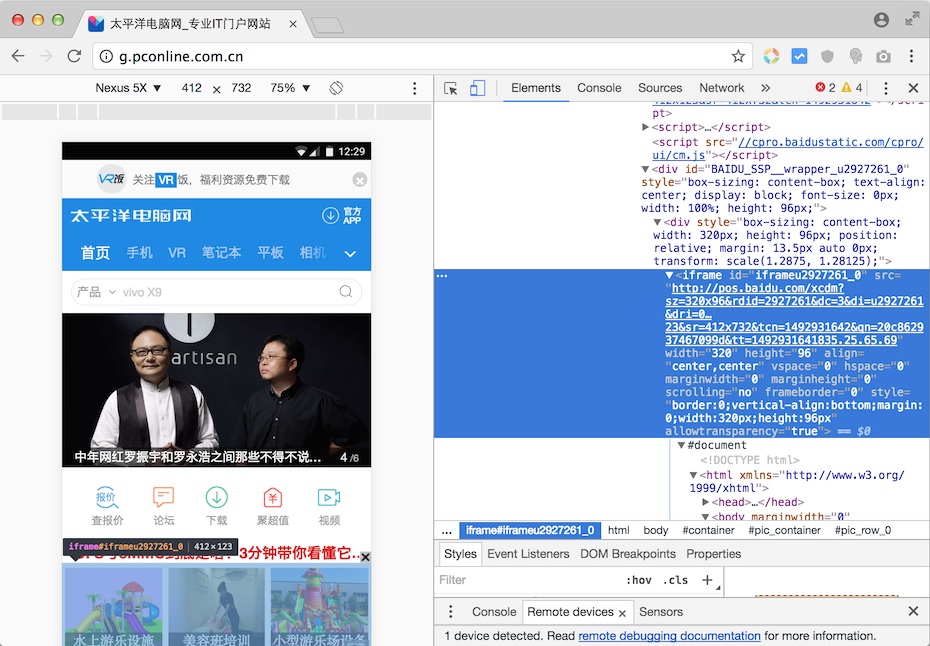Switch drawer to the Console tab

[493, 612]
